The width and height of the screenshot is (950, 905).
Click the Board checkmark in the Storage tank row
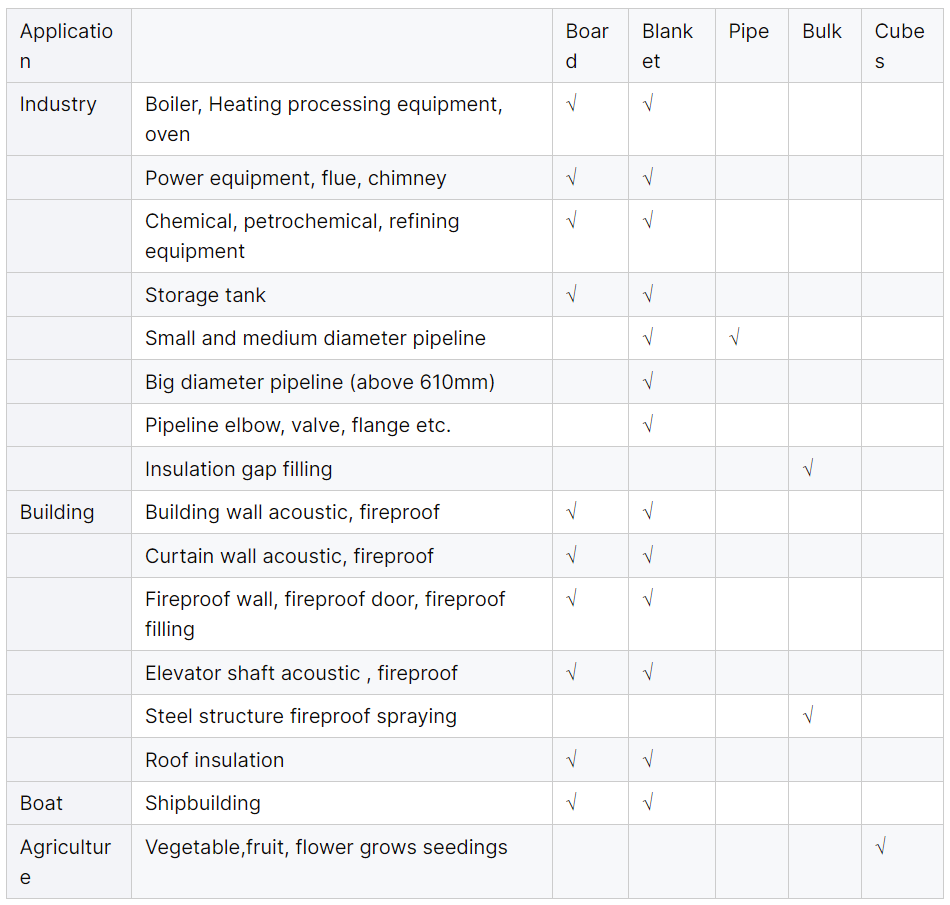(571, 295)
